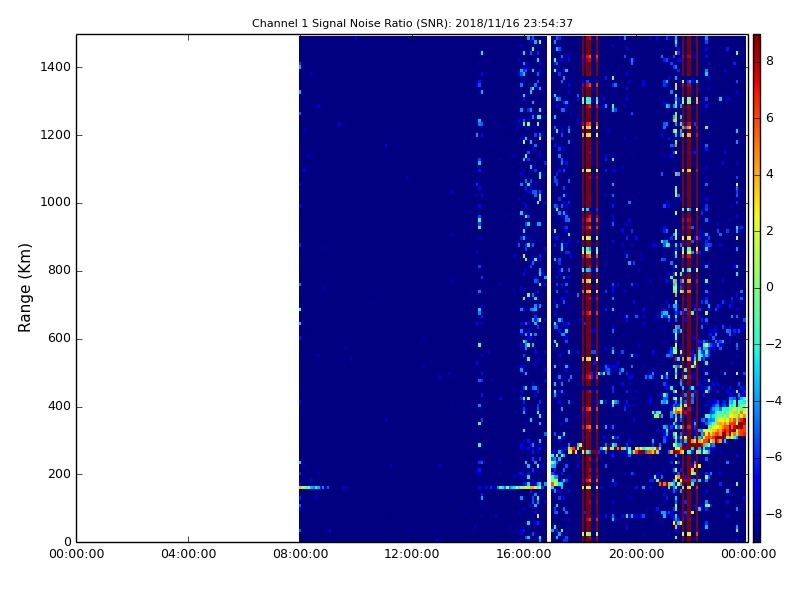Click the colorbar label −6

[774, 457]
